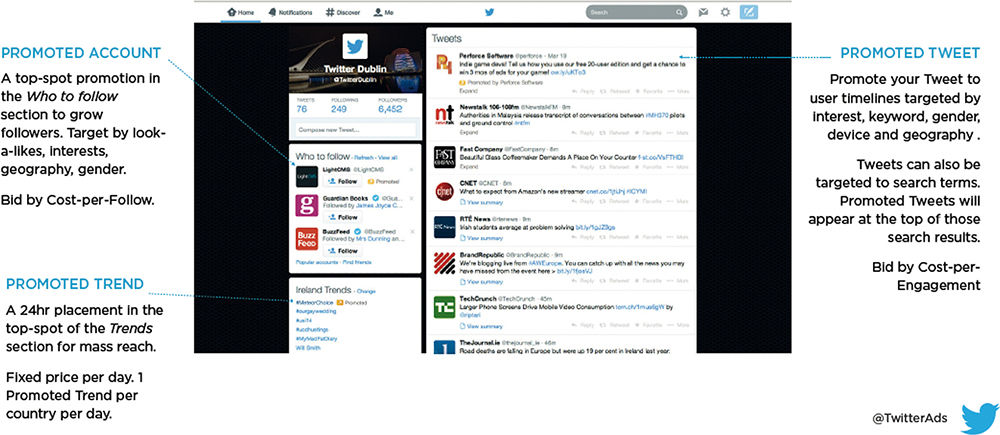Image resolution: width=1000 pixels, height=435 pixels.
Task: Open the RTÉ News avatar
Action: click(x=444, y=226)
